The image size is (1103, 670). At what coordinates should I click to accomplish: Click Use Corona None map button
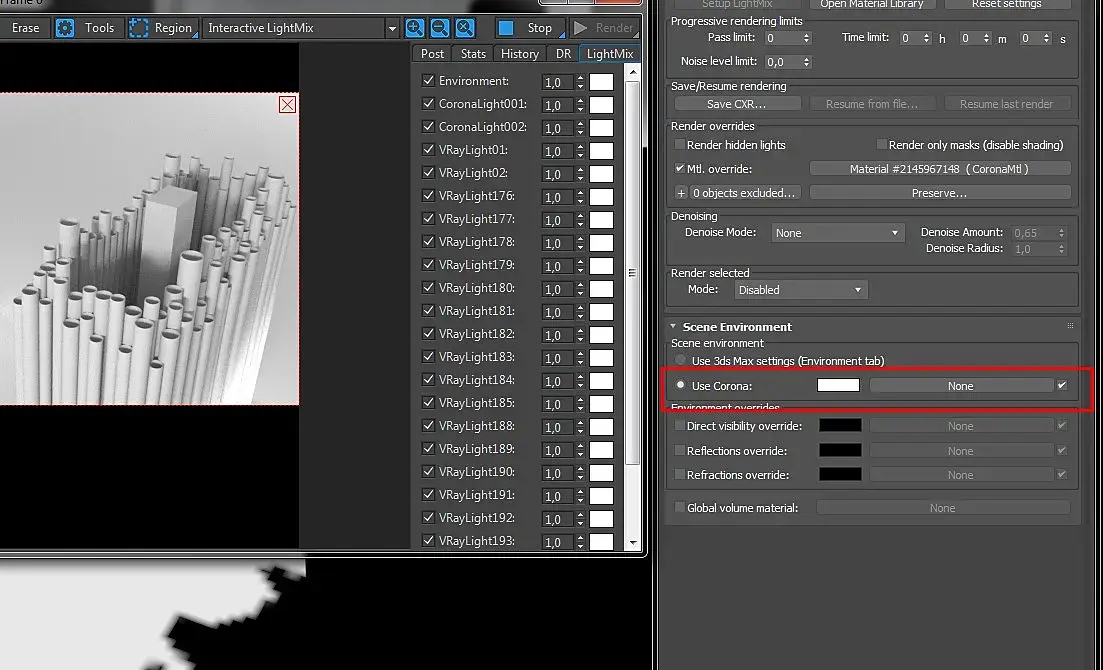(960, 386)
